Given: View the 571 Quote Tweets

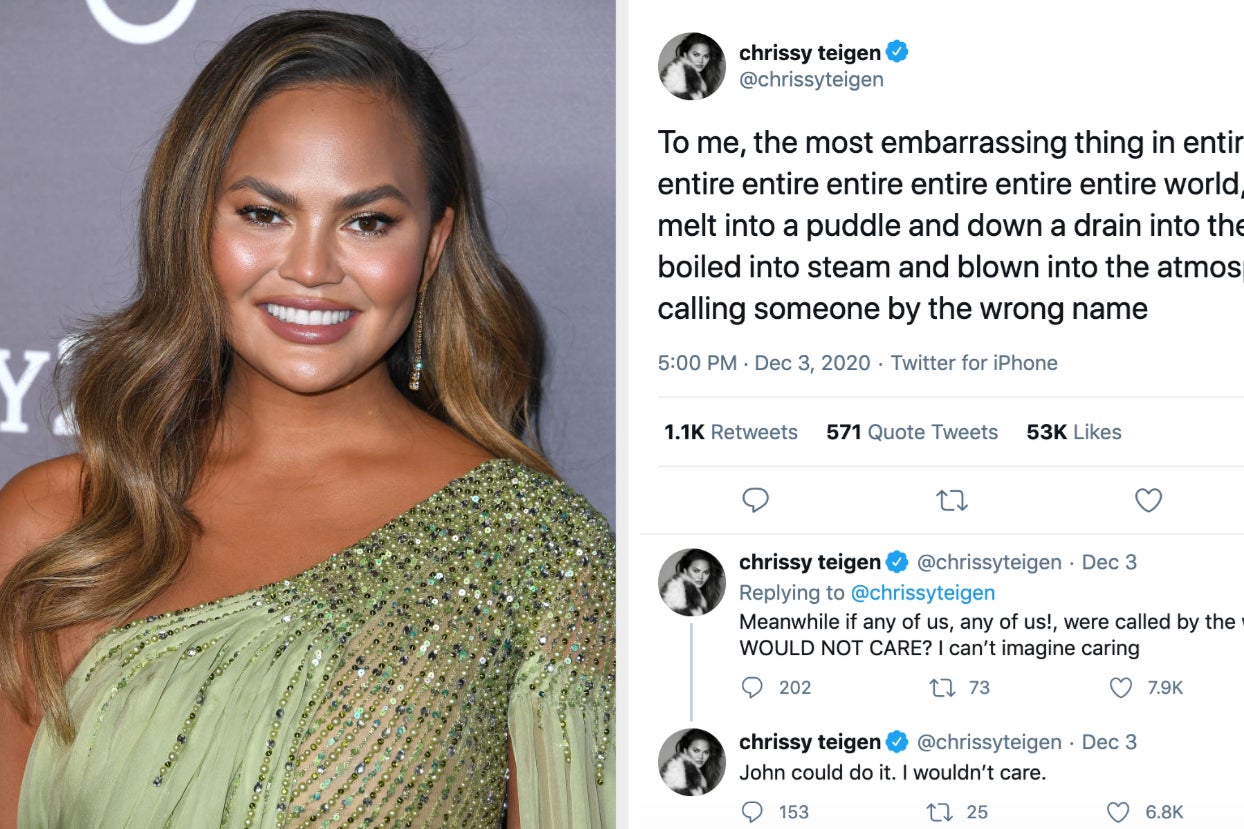Looking at the screenshot, I should (912, 432).
